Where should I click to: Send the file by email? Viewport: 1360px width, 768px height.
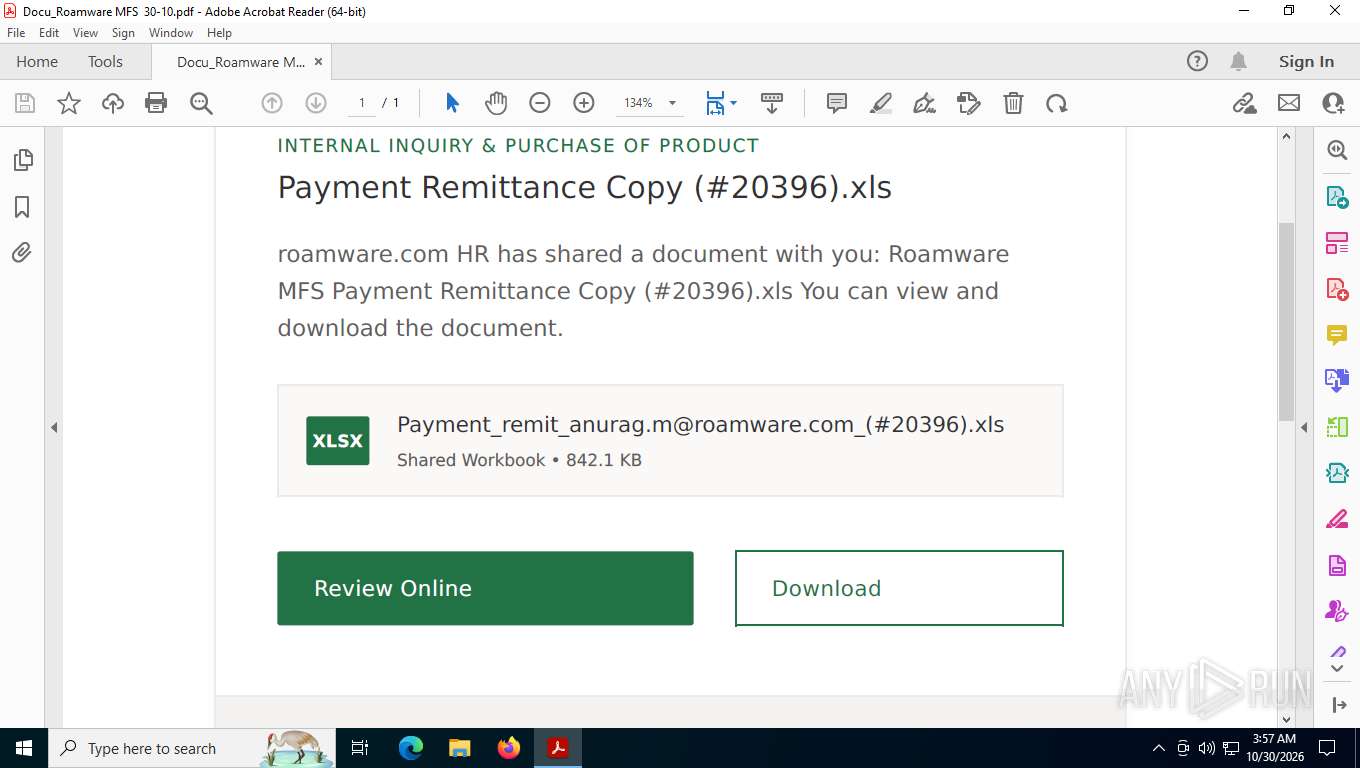(x=1289, y=103)
